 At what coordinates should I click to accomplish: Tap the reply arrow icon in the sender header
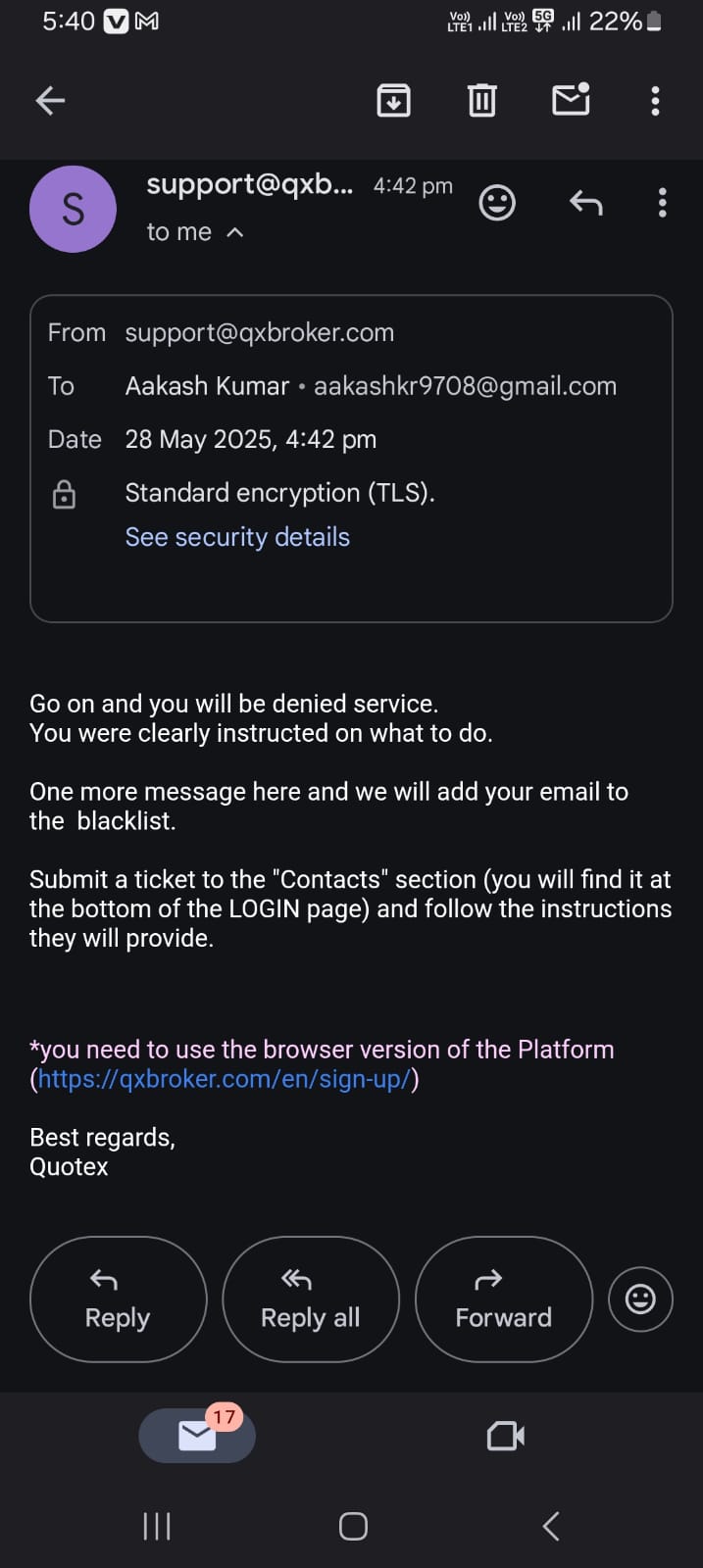585,203
